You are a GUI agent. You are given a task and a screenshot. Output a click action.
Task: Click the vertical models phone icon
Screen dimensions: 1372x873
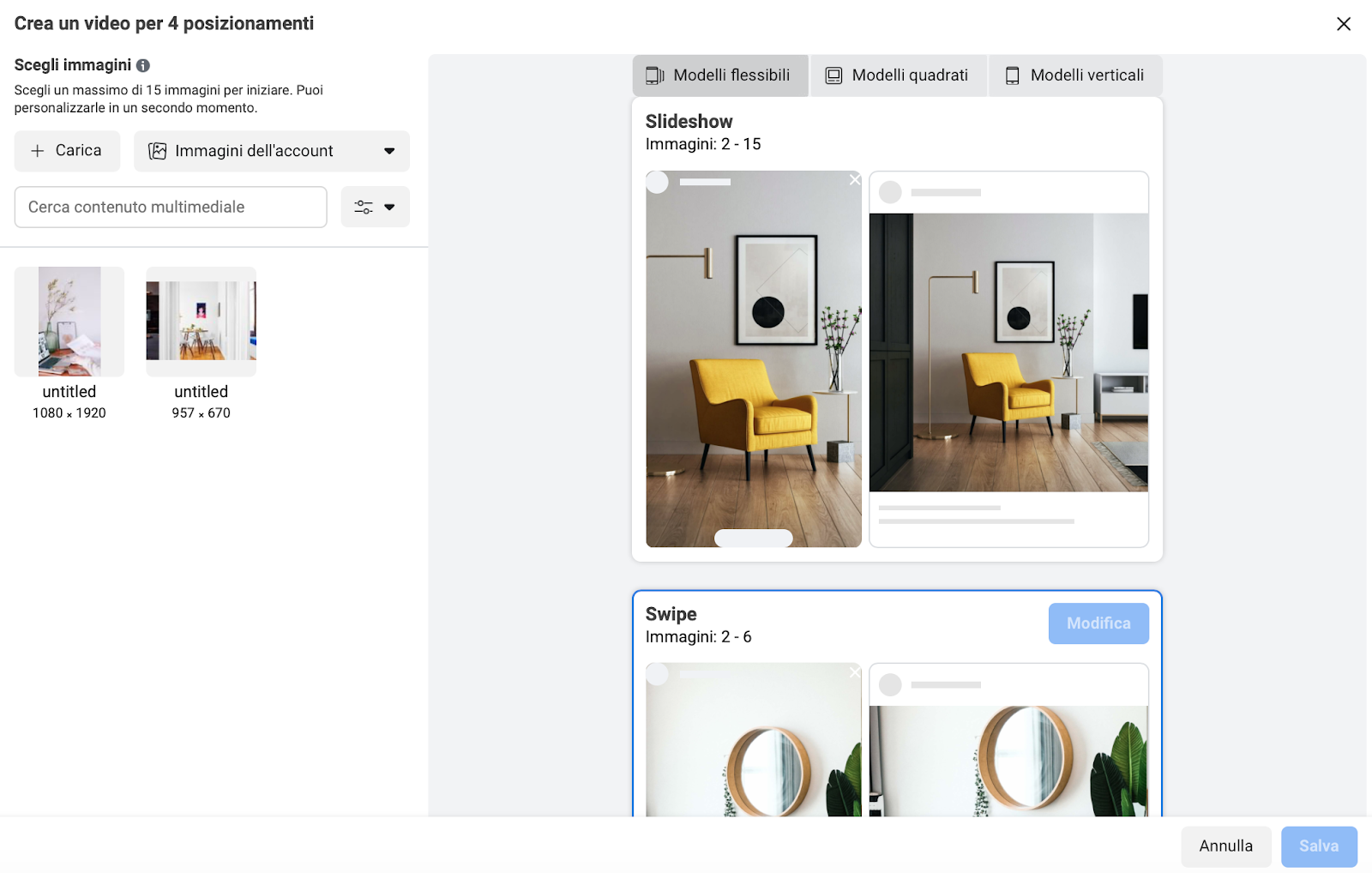1012,75
